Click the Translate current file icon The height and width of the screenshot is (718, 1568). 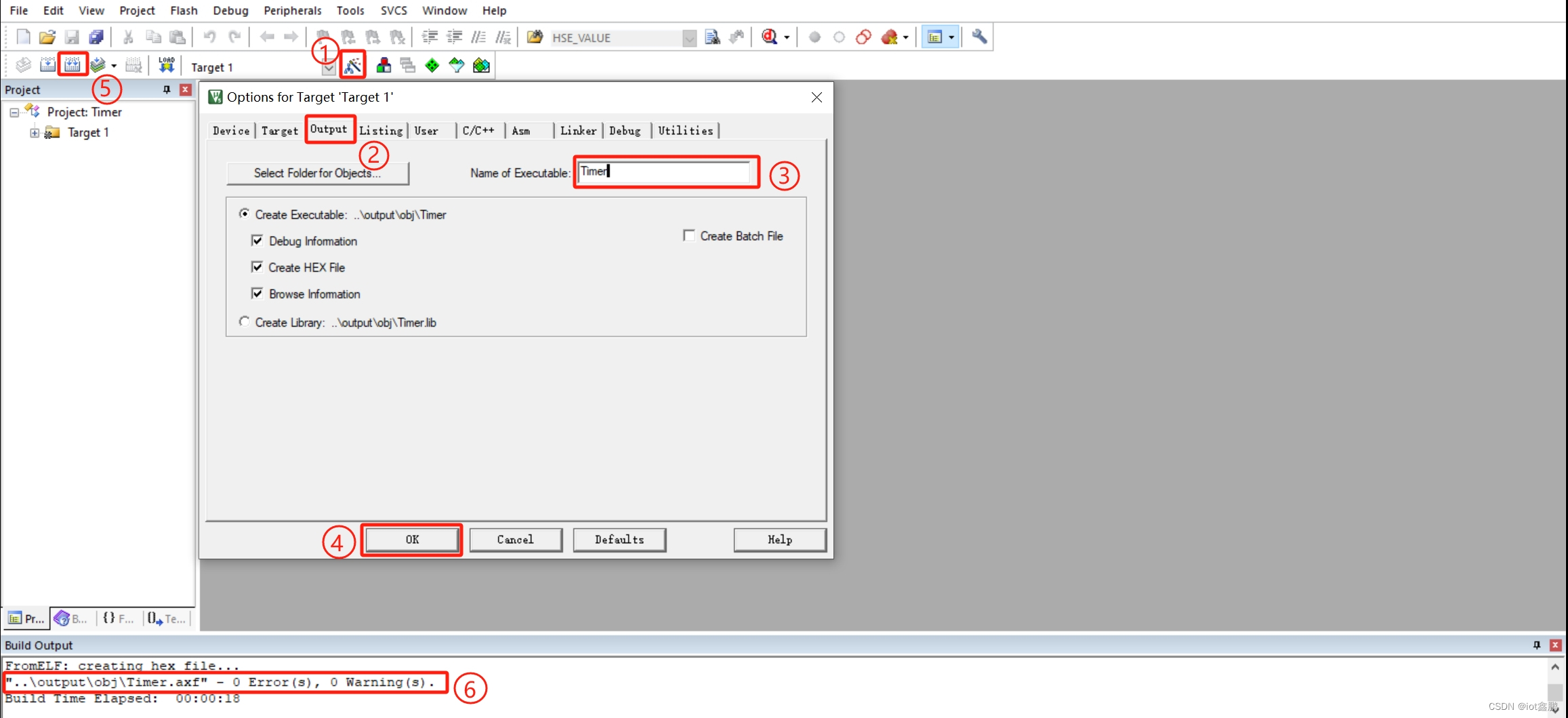coord(23,66)
